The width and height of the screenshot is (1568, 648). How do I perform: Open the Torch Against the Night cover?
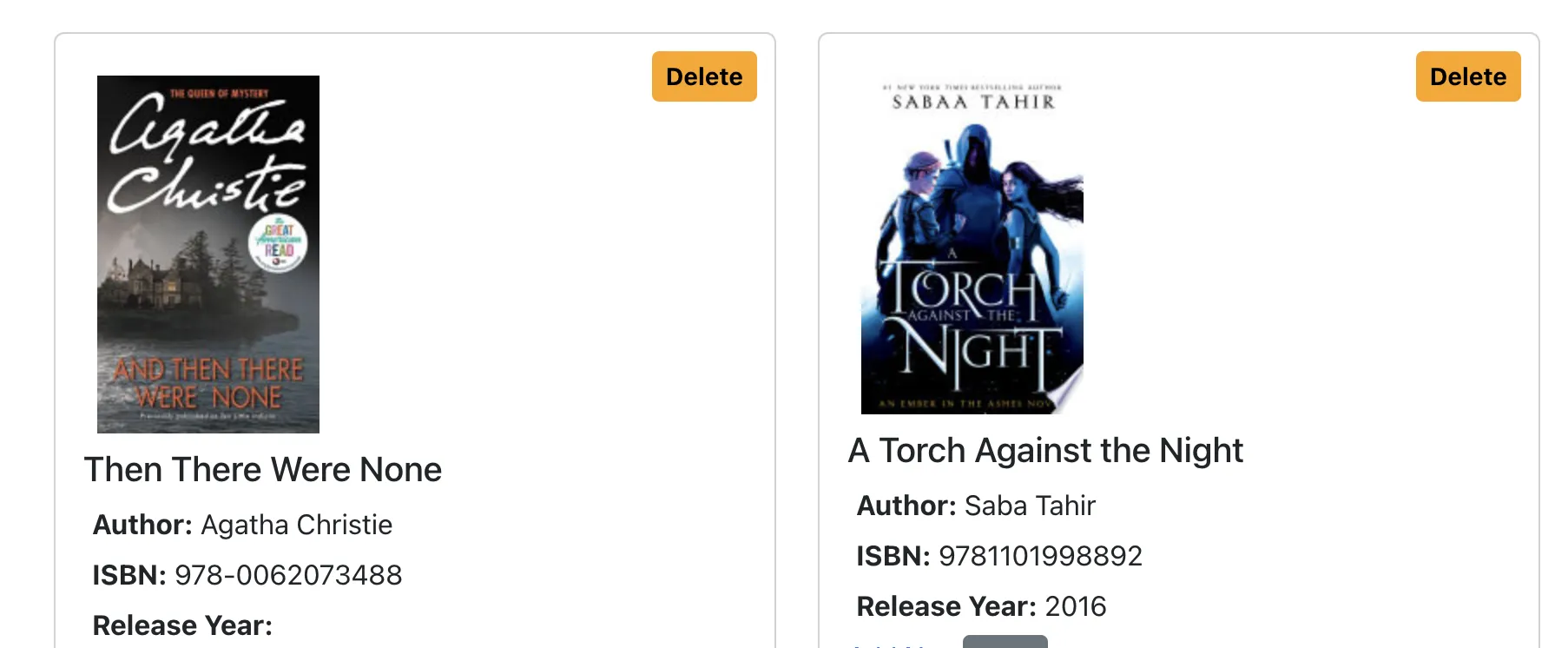pos(972,245)
